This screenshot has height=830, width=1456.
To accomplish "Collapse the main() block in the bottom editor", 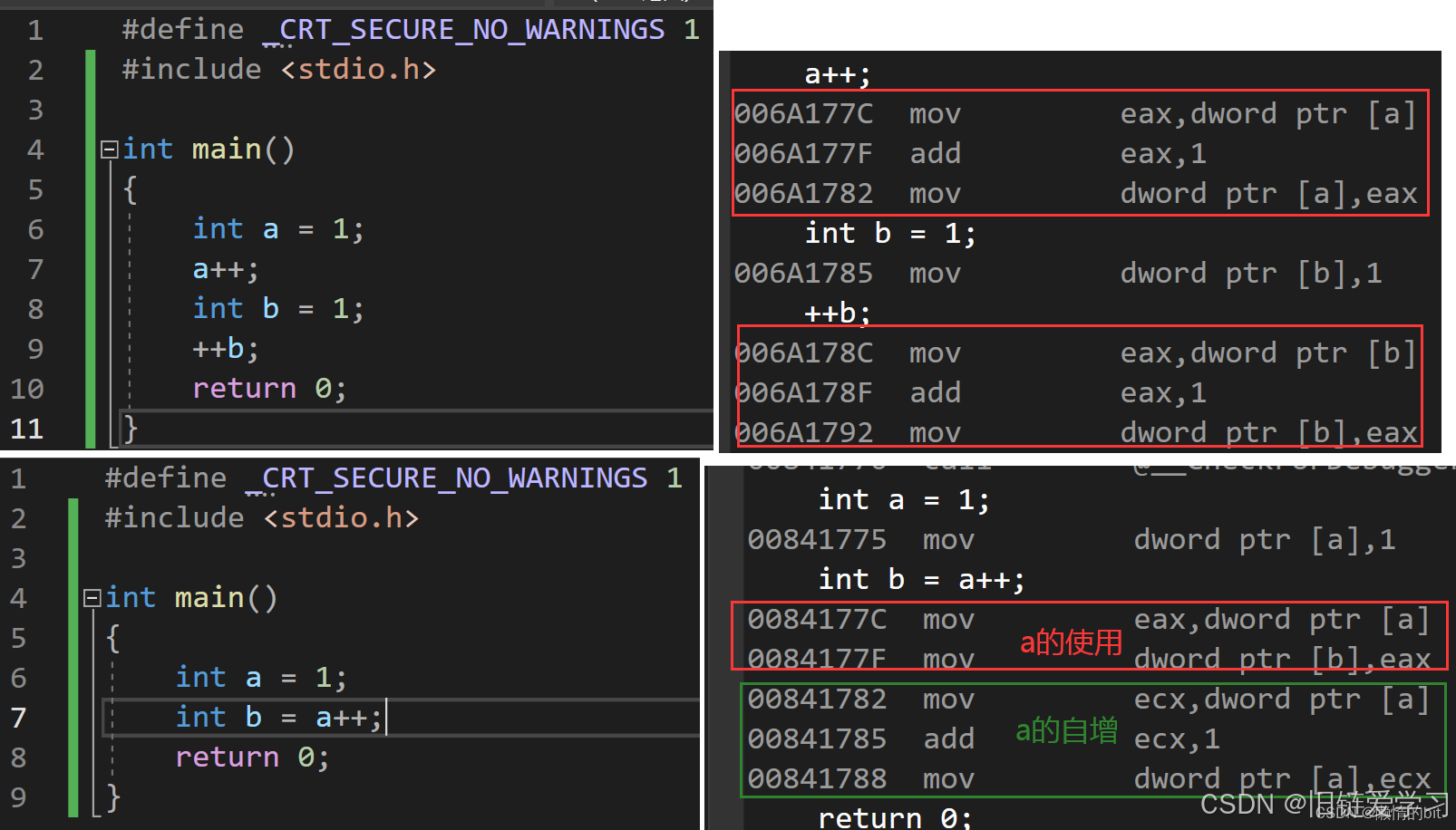I will pos(92,598).
